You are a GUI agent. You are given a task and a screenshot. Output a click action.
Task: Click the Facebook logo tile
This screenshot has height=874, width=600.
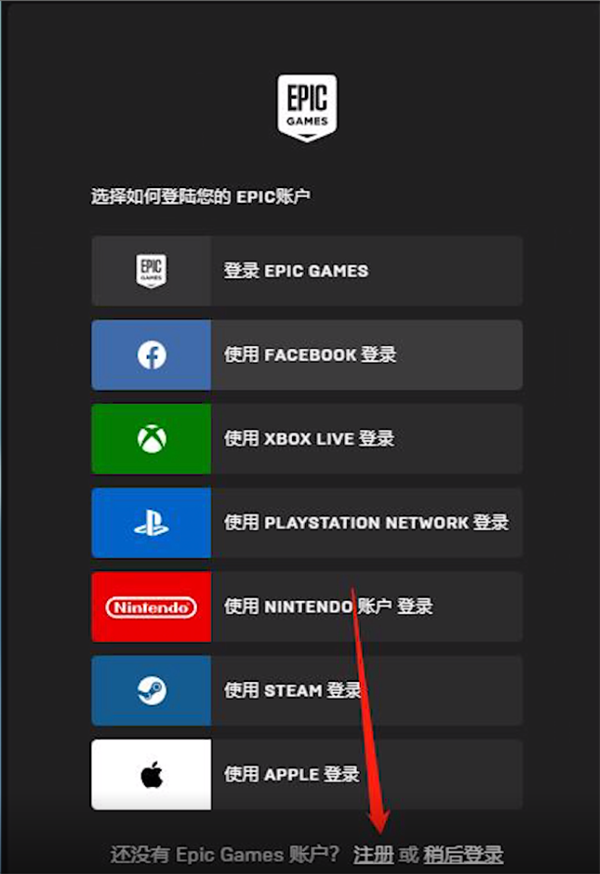pyautogui.click(x=151, y=355)
